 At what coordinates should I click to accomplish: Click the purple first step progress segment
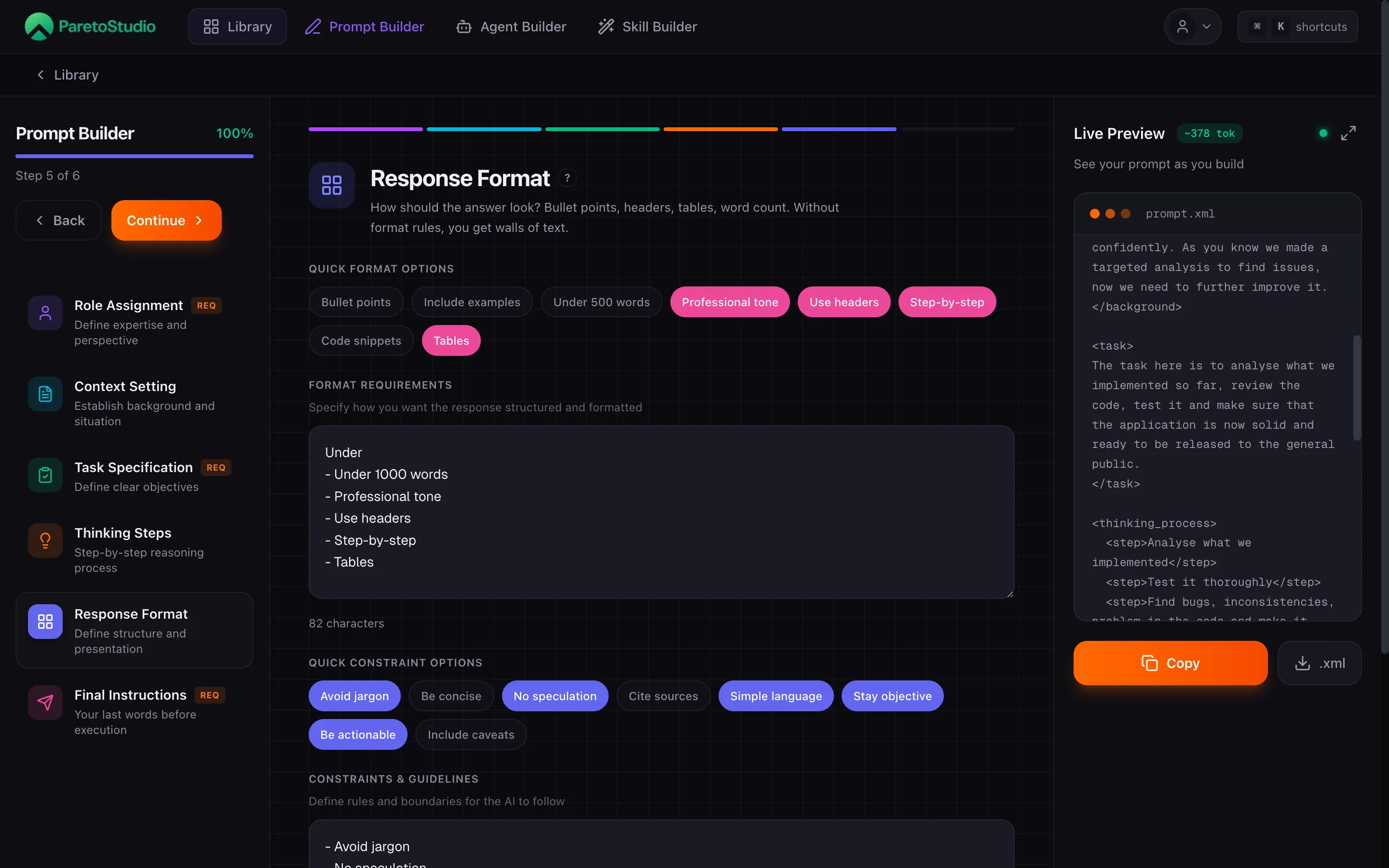(366, 129)
